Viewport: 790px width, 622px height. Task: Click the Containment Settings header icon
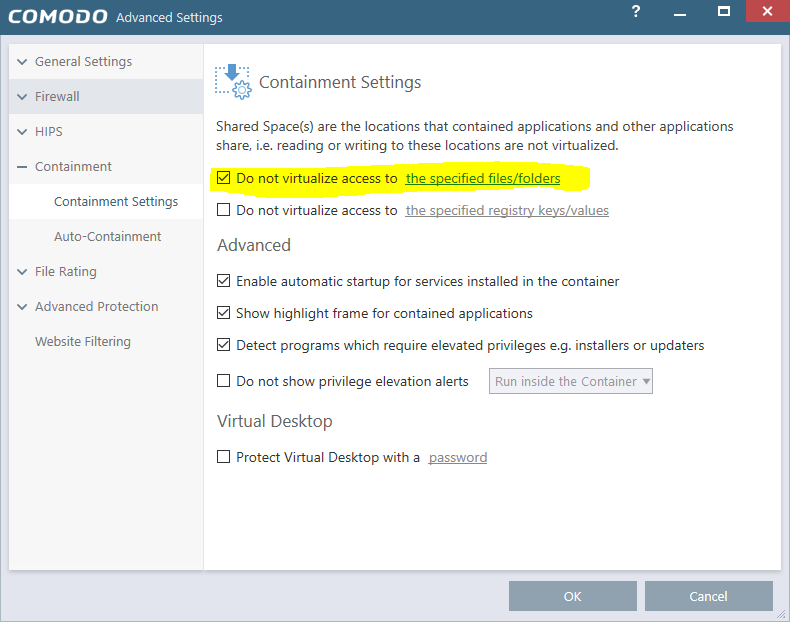(232, 81)
